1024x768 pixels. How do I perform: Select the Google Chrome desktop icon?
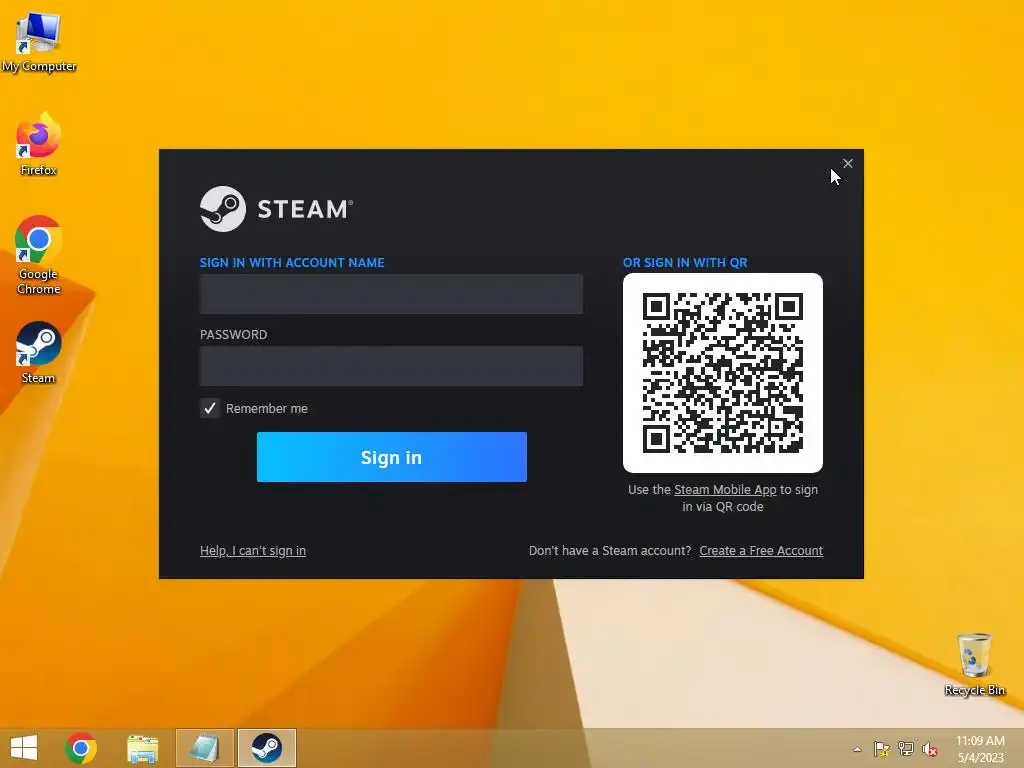pyautogui.click(x=38, y=255)
